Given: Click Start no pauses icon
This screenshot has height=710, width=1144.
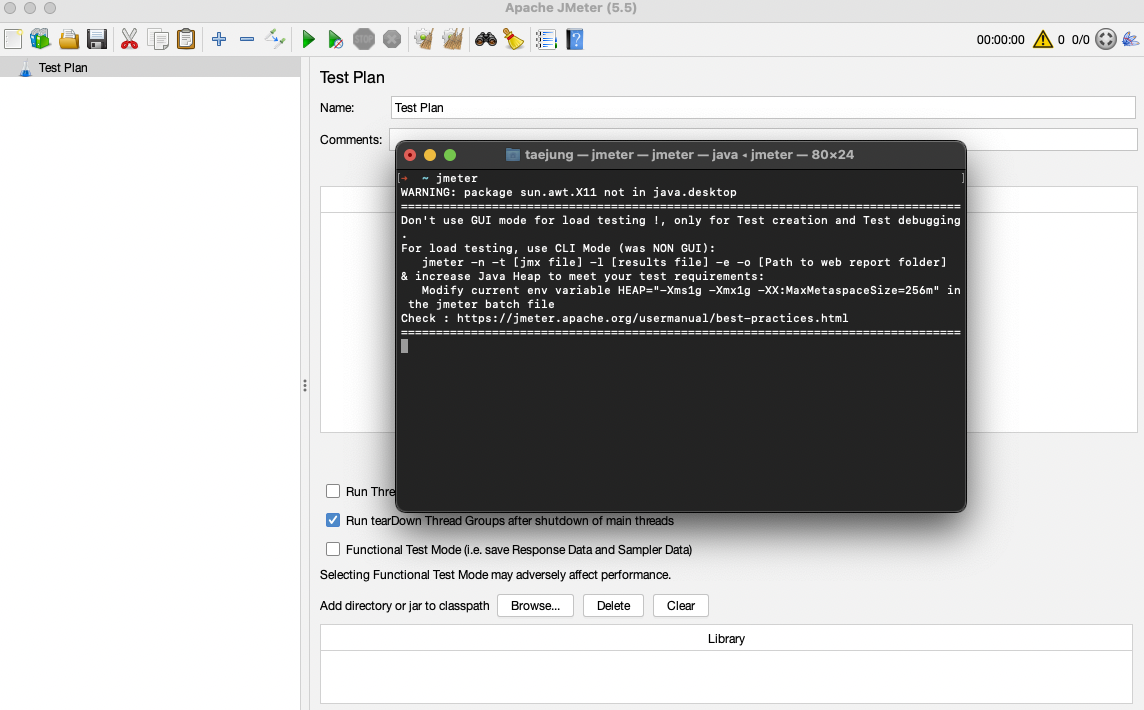Looking at the screenshot, I should tap(336, 39).
